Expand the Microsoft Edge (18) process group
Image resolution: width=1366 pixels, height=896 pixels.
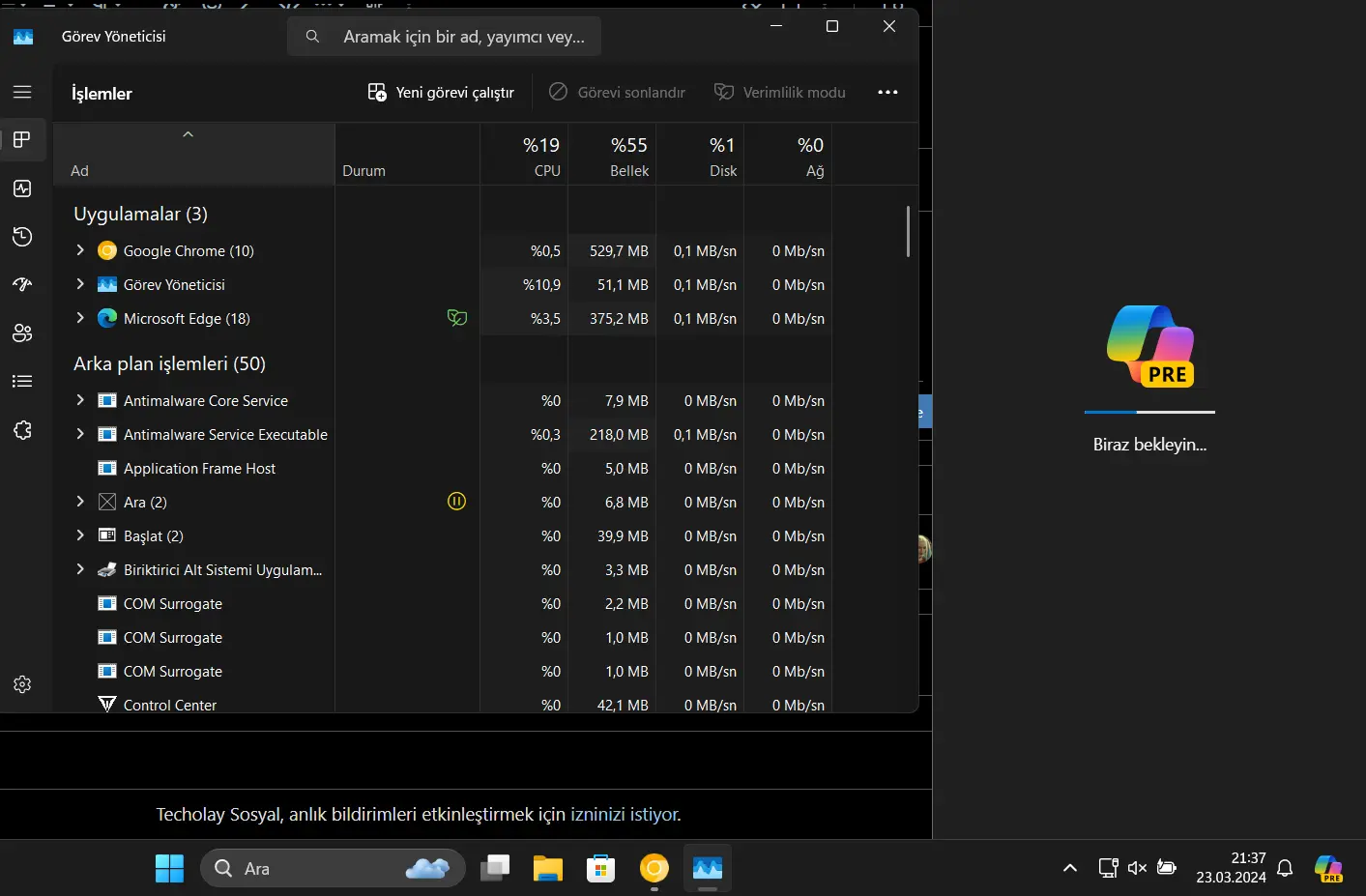[80, 318]
